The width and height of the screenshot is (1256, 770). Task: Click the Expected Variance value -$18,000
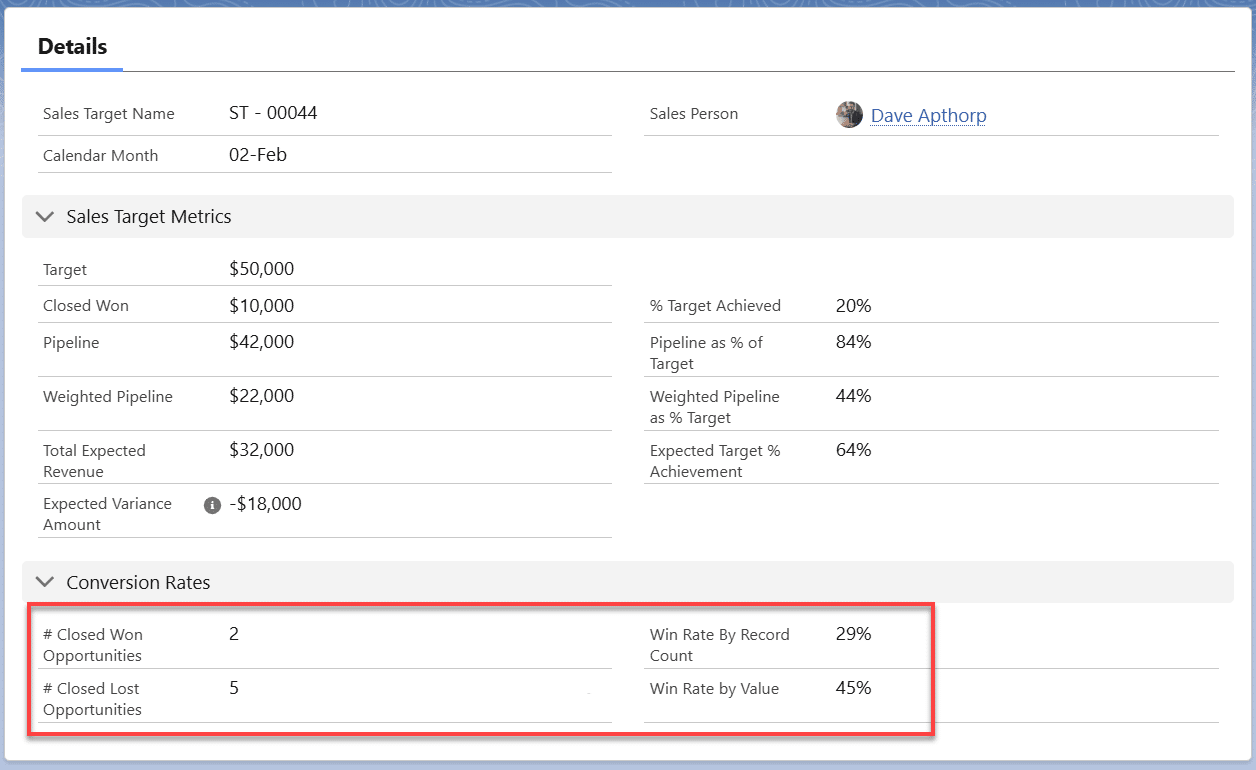click(265, 504)
